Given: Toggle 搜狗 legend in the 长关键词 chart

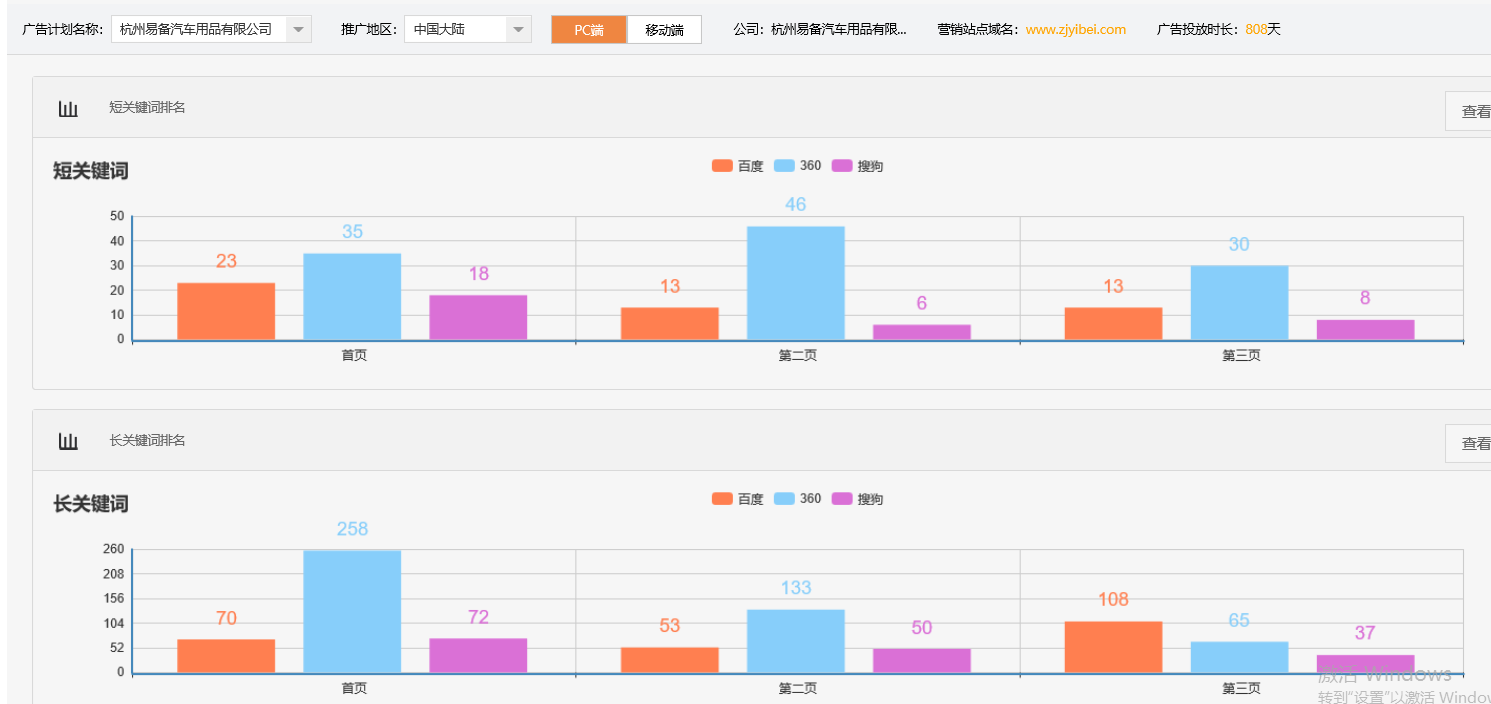Looking at the screenshot, I should click(x=857, y=499).
